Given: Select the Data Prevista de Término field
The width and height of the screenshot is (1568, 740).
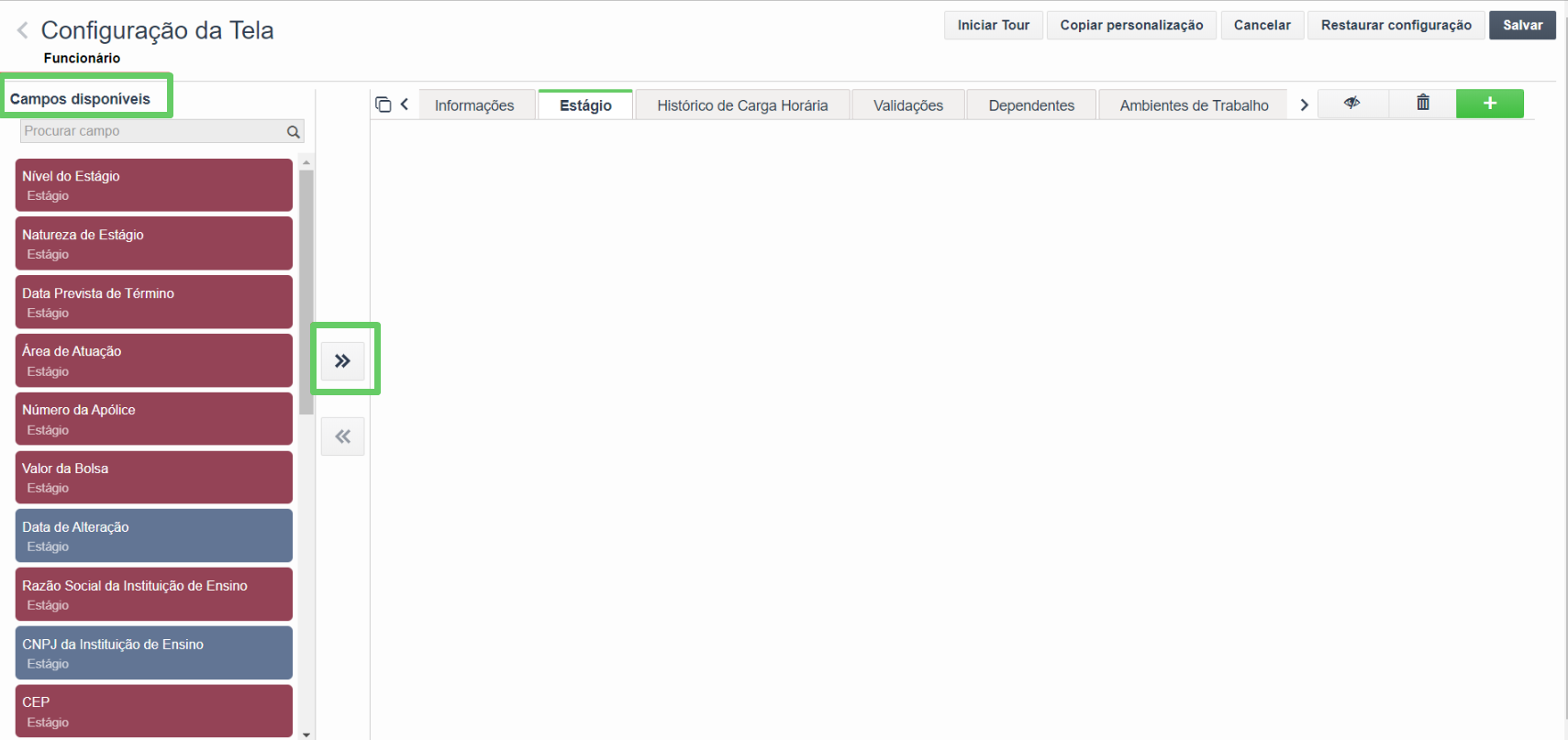Looking at the screenshot, I should pos(154,303).
